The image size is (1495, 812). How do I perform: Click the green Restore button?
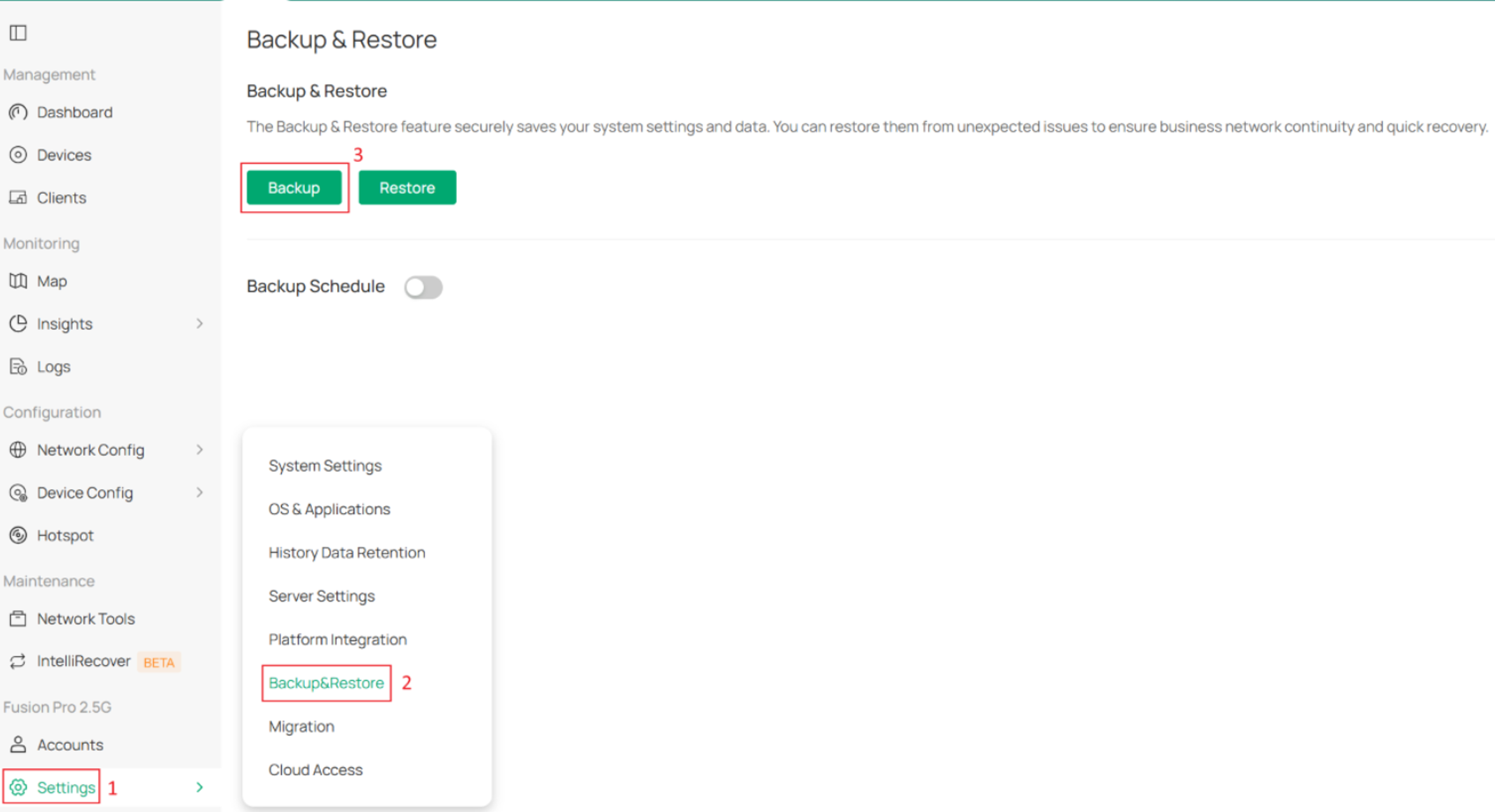(x=407, y=187)
